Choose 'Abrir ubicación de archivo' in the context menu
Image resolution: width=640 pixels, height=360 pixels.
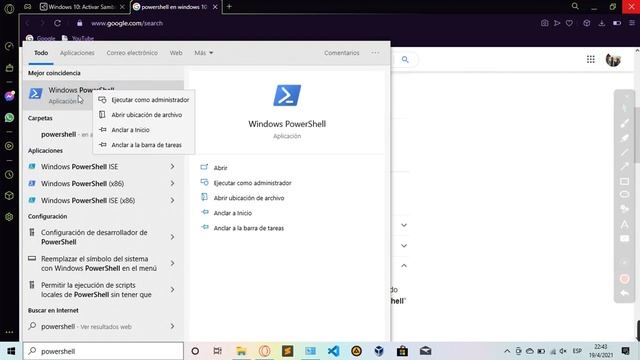coord(144,115)
